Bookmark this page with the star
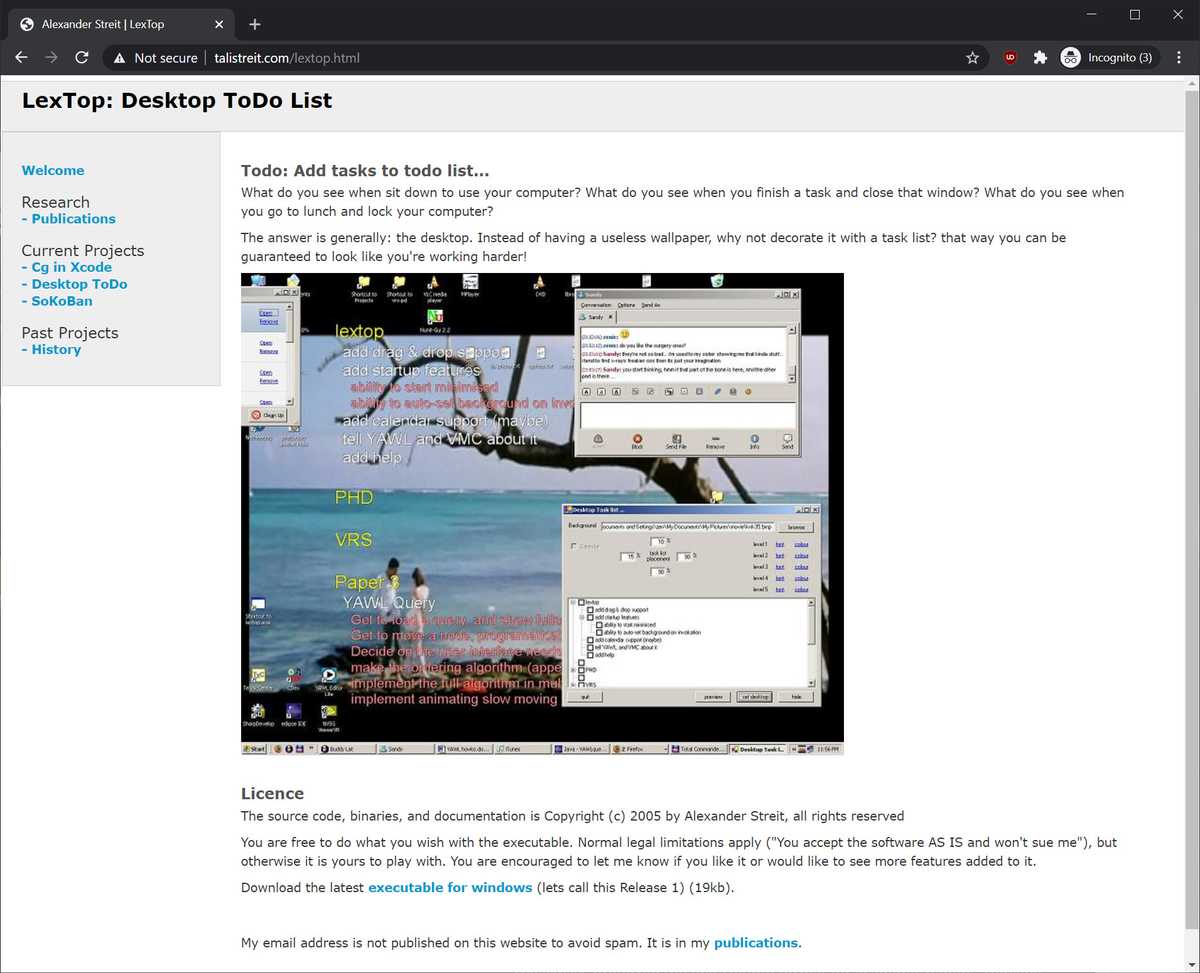The height and width of the screenshot is (973, 1200). (x=972, y=58)
